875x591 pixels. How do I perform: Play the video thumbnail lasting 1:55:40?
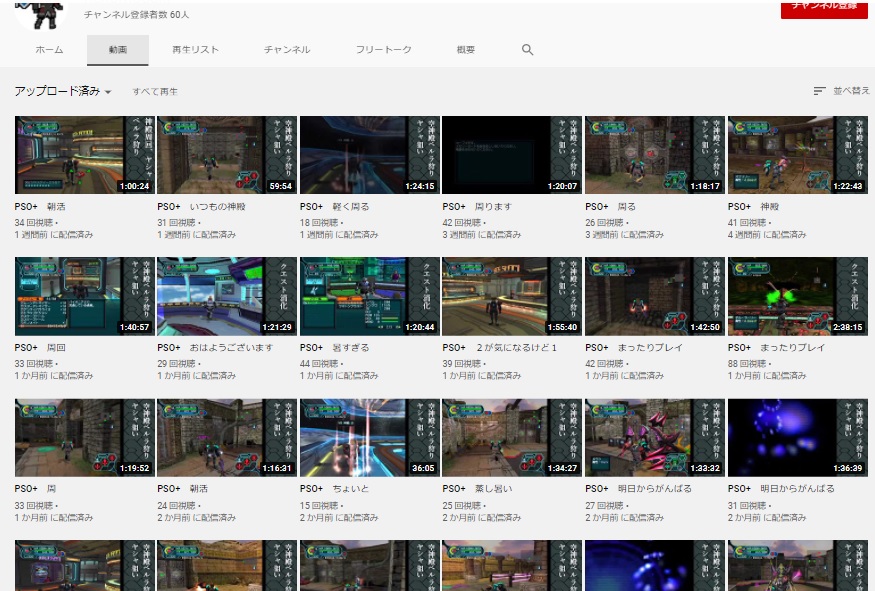pos(512,296)
